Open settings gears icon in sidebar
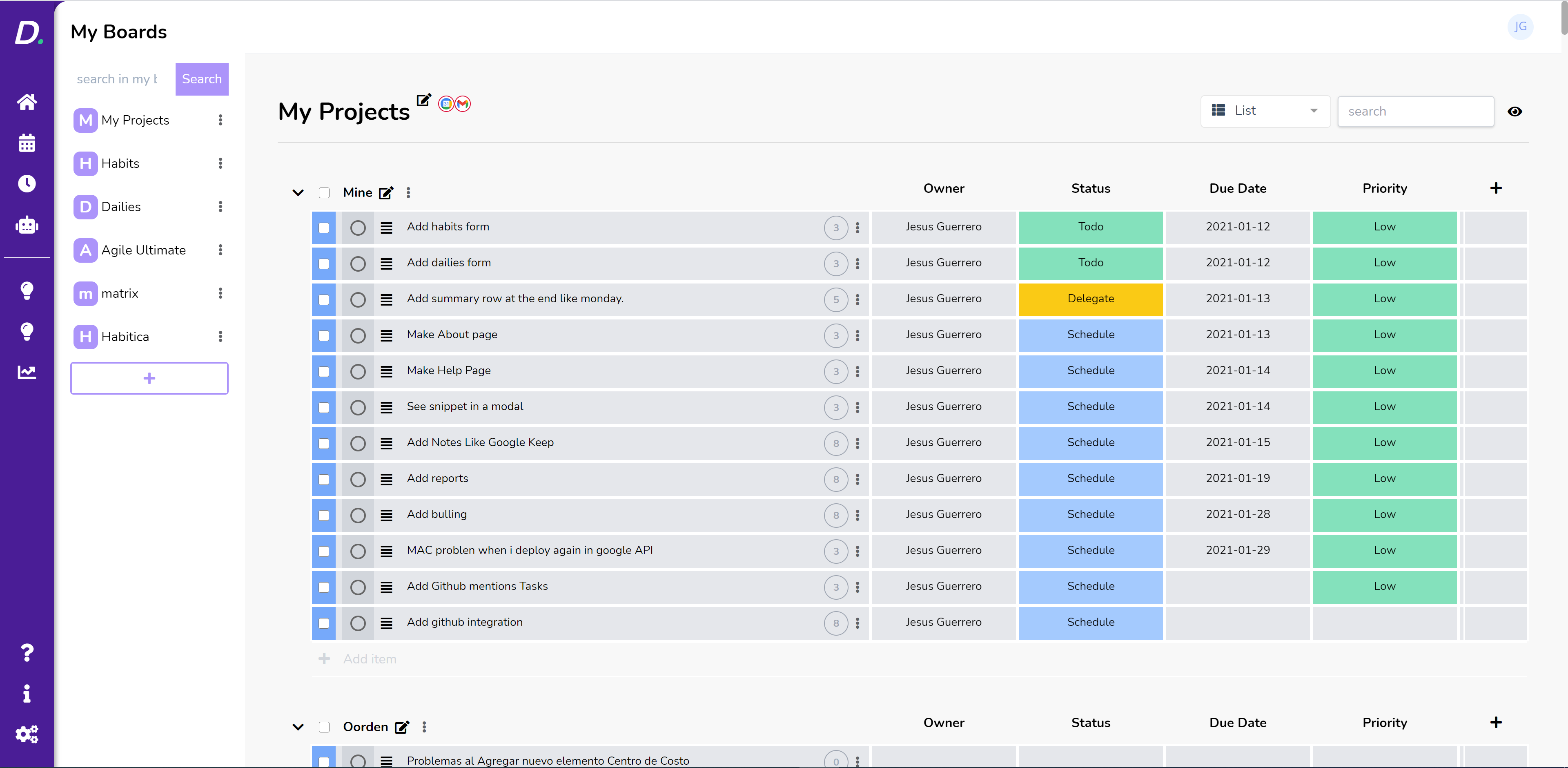 (x=27, y=734)
